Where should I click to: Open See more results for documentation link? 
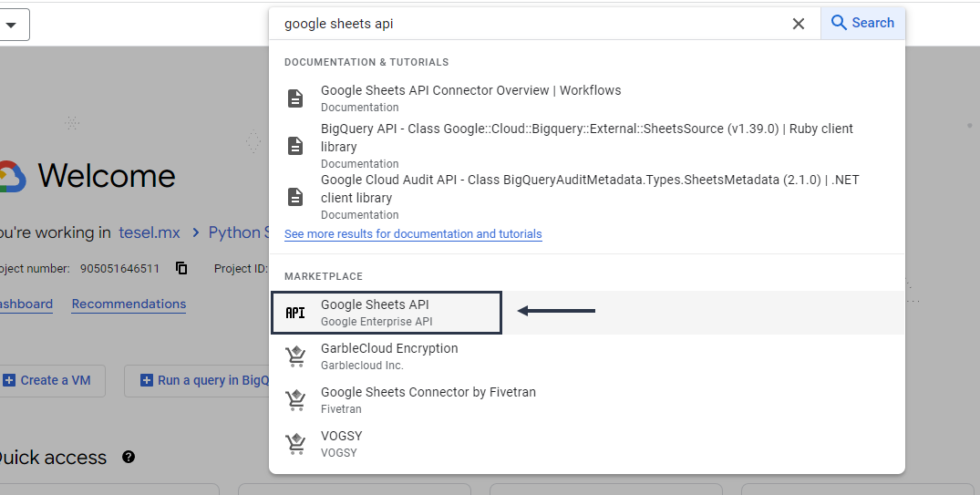(x=412, y=234)
